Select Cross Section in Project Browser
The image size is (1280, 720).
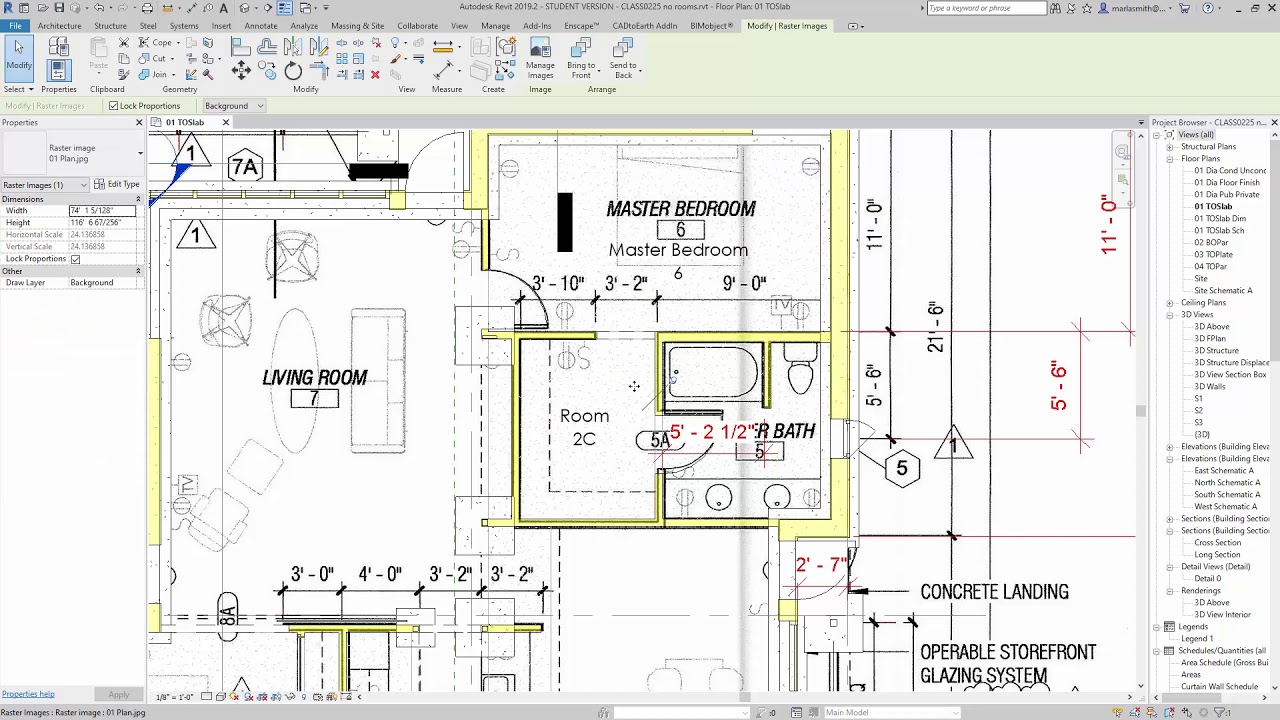pyautogui.click(x=1217, y=543)
